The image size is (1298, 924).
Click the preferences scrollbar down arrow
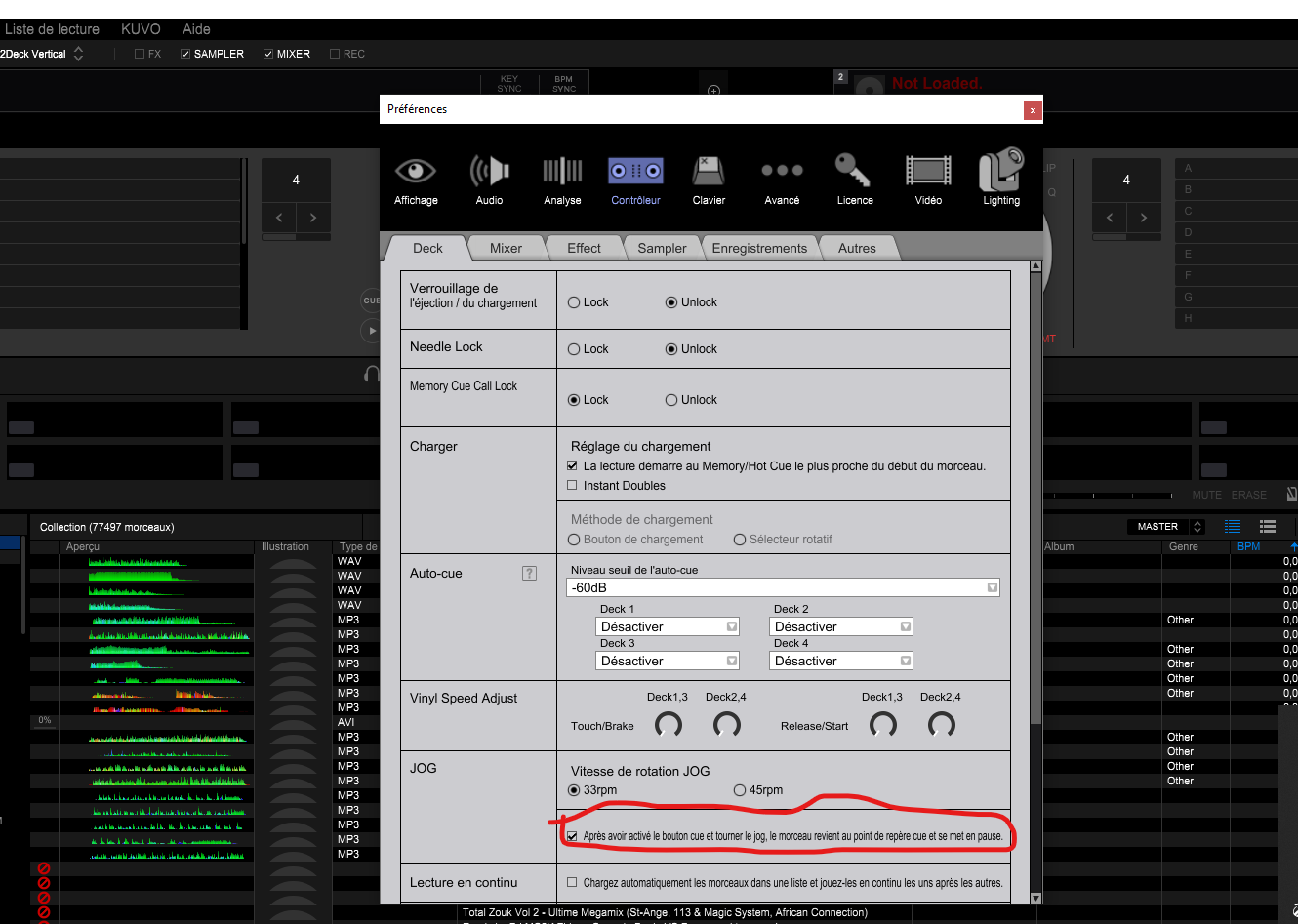click(1035, 898)
